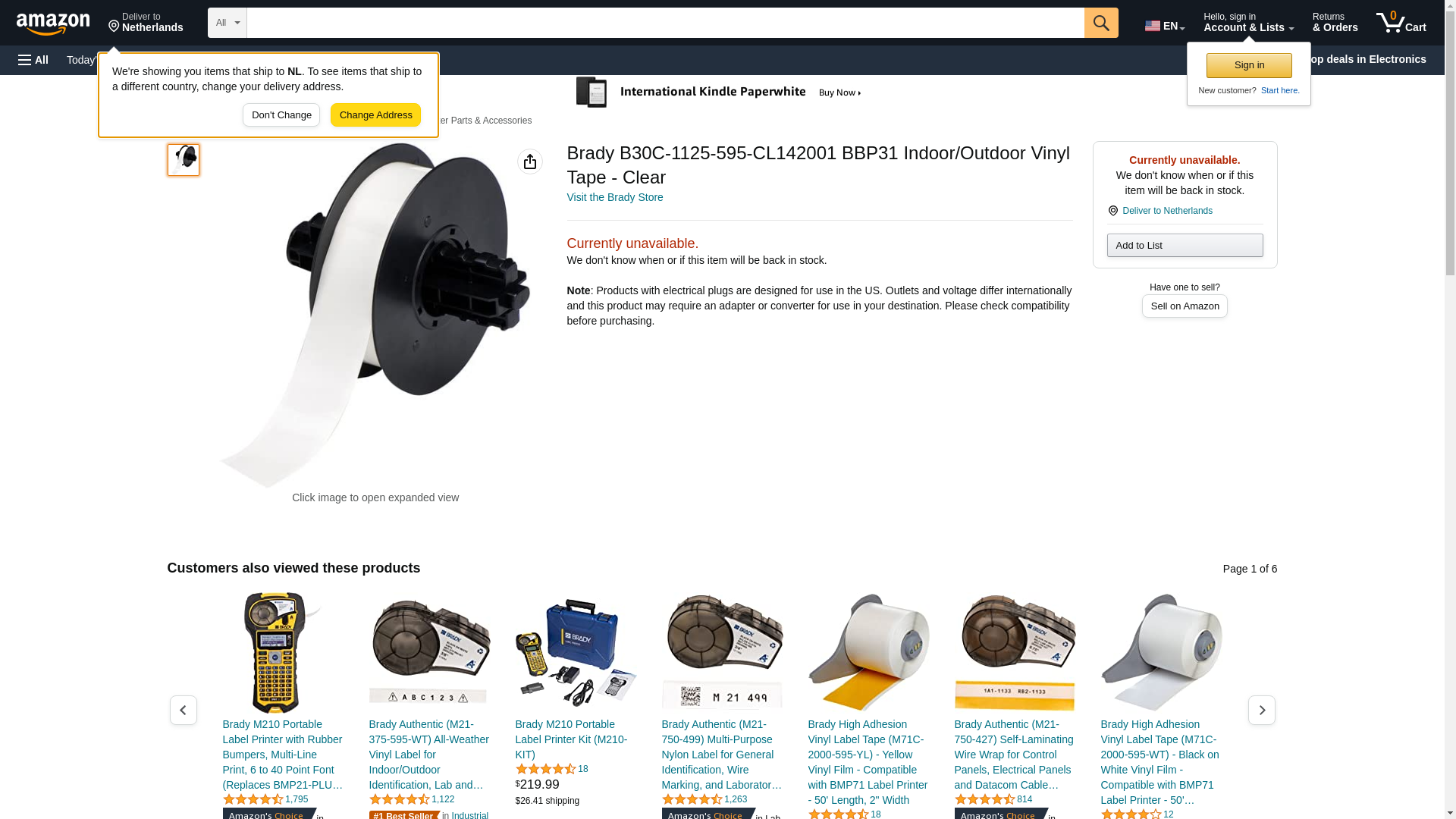Open the Add to List dropdown
This screenshot has width=1456, height=819.
[x=1185, y=246]
